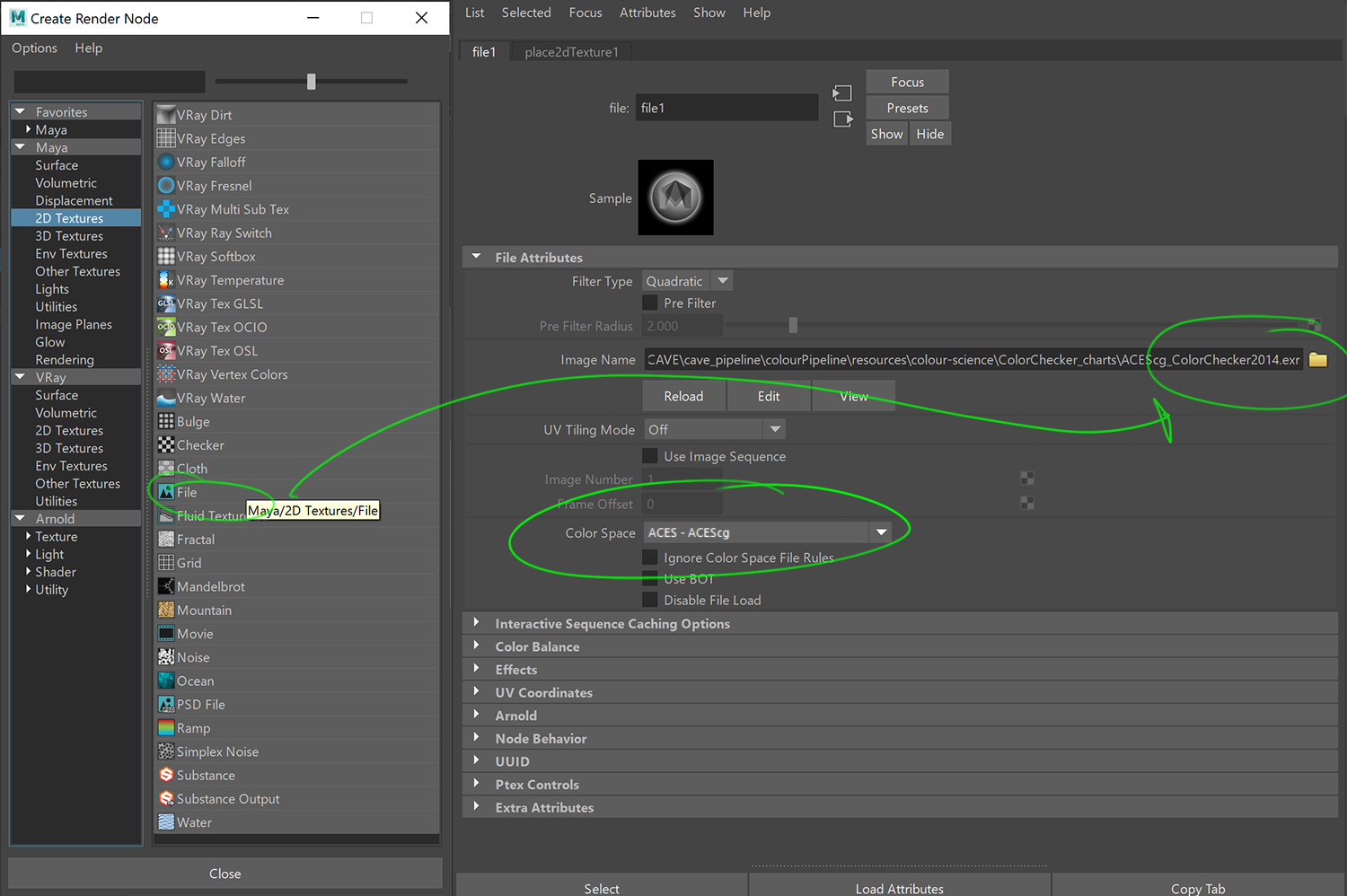Close the Create Render Node dialog

click(x=224, y=874)
